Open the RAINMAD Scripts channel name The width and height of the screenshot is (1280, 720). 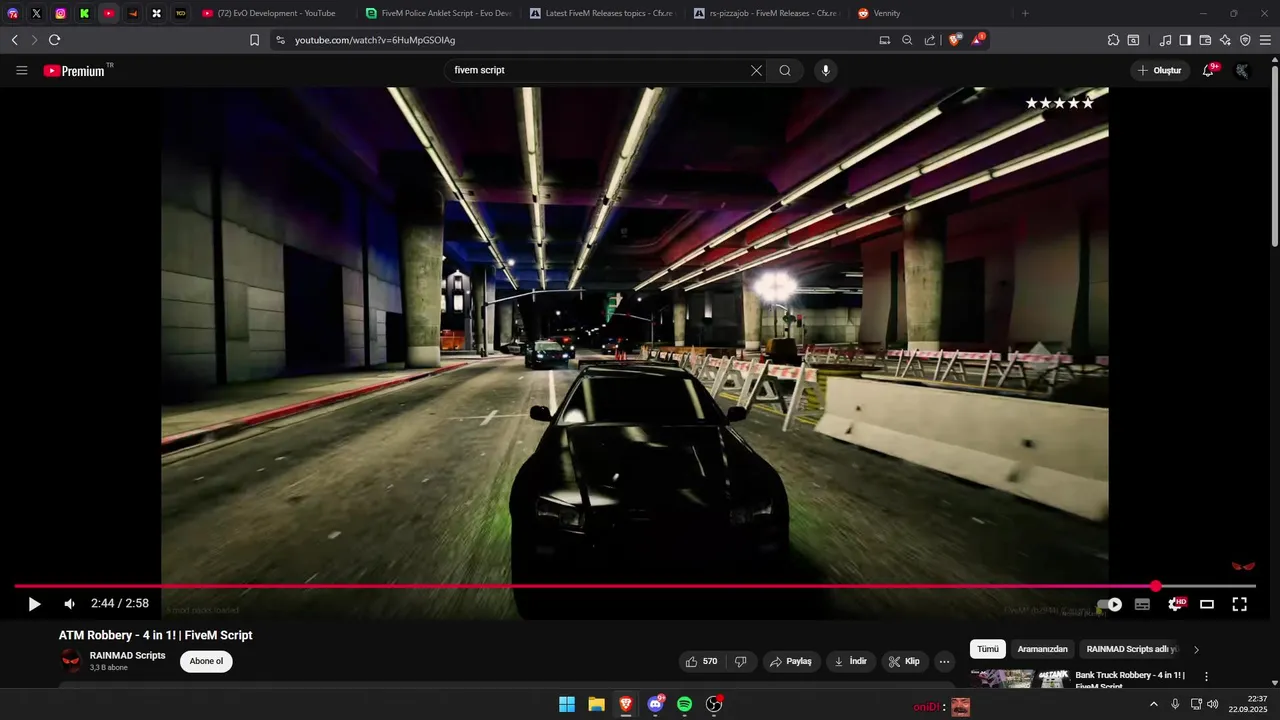pos(128,656)
